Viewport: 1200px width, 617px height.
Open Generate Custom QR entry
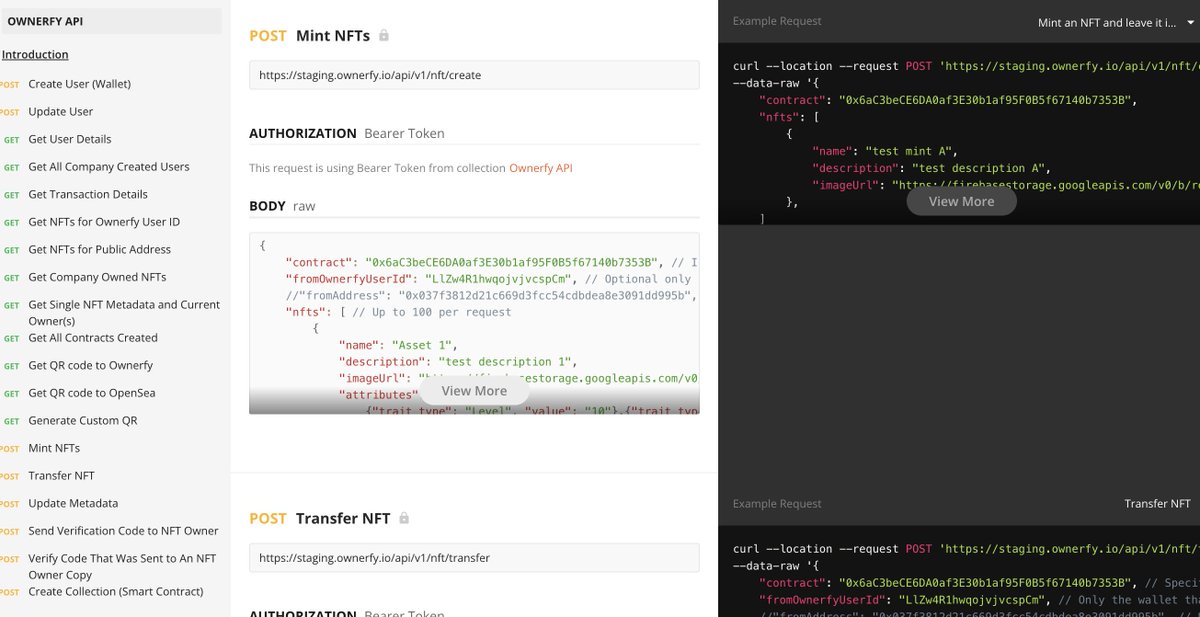point(83,421)
